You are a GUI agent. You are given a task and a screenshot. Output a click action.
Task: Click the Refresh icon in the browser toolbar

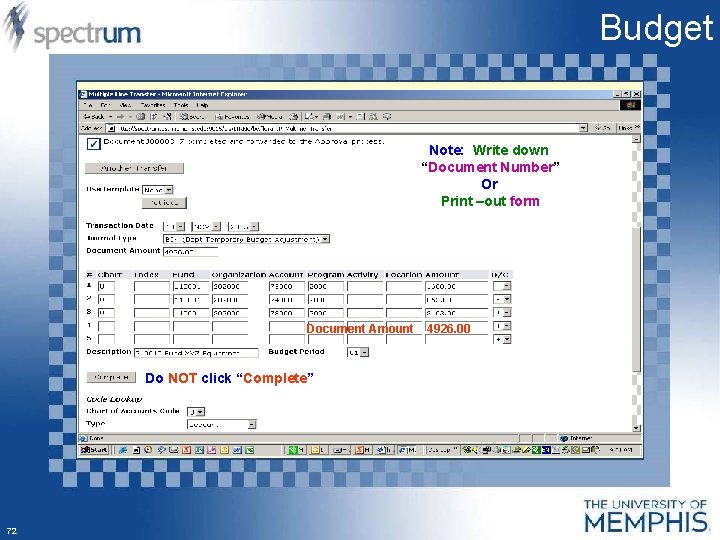pyautogui.click(x=154, y=117)
